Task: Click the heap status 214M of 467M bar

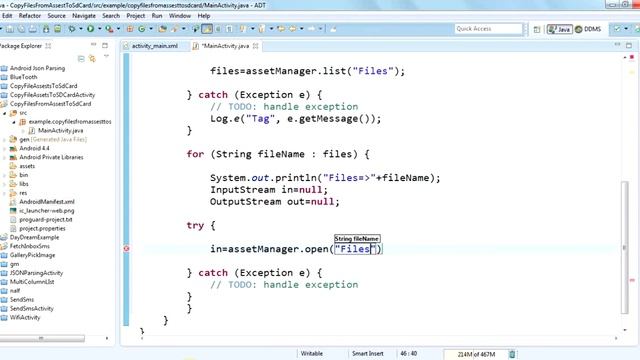Action: click(476, 354)
